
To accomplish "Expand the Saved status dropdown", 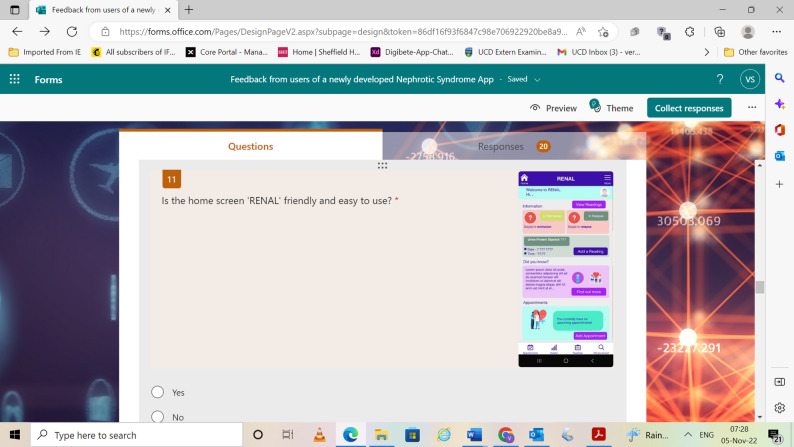I will point(537,79).
